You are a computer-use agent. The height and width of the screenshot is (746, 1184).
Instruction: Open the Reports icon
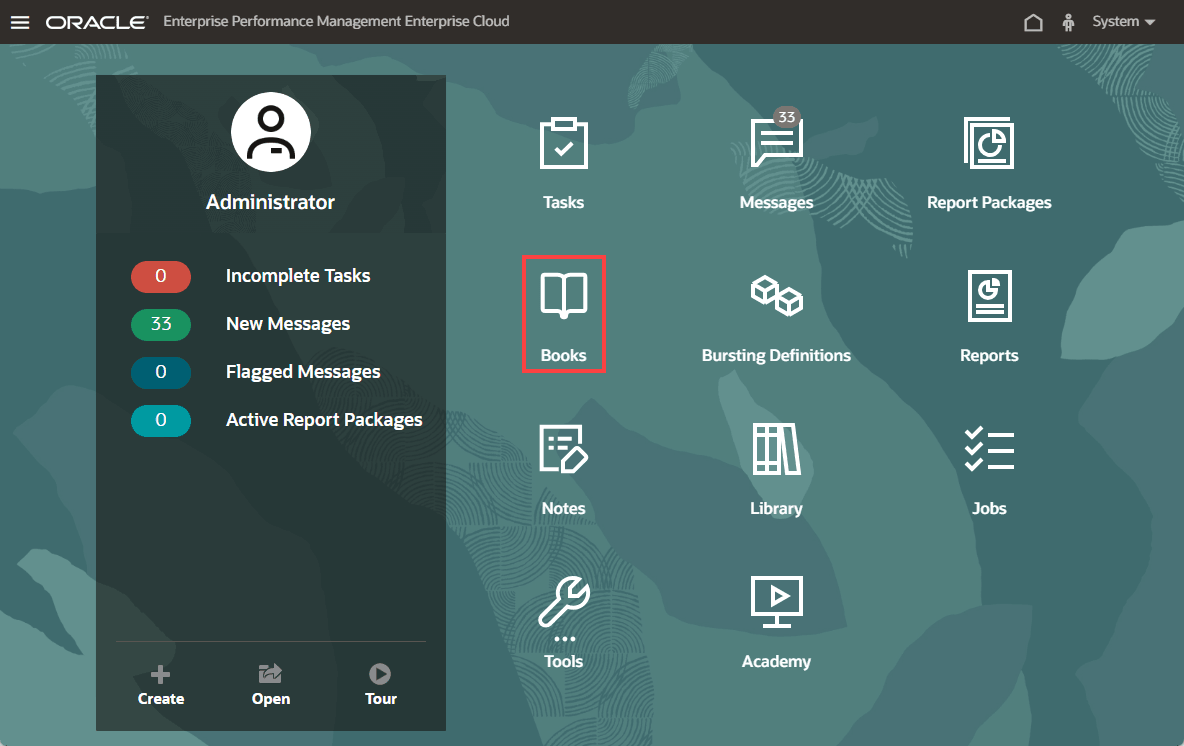989,296
